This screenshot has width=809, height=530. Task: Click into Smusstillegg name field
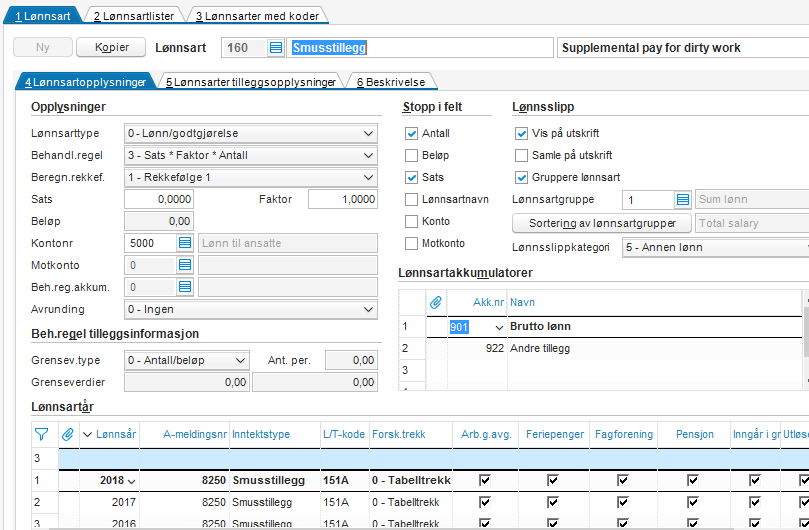tap(419, 47)
